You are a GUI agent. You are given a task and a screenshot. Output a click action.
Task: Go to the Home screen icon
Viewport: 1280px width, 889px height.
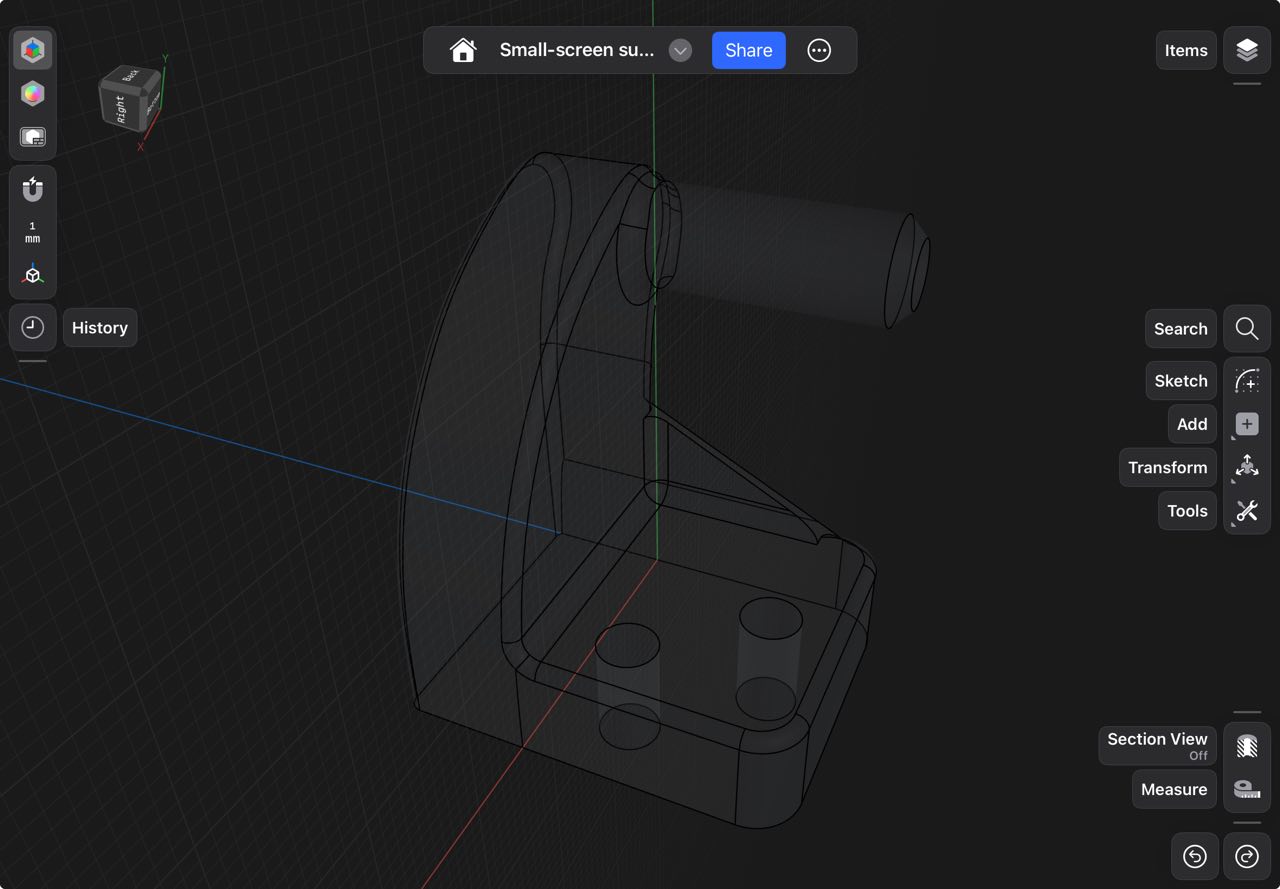463,50
